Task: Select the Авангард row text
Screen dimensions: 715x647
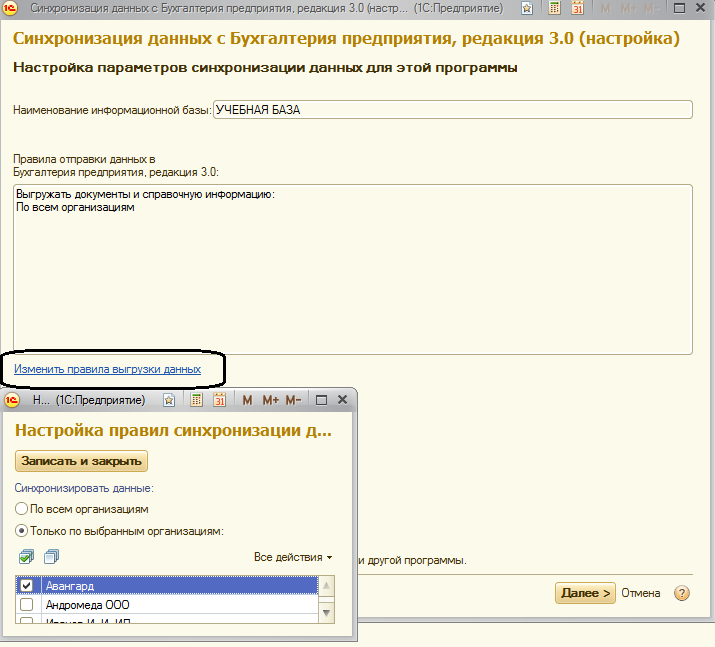Action: pyautogui.click(x=70, y=586)
